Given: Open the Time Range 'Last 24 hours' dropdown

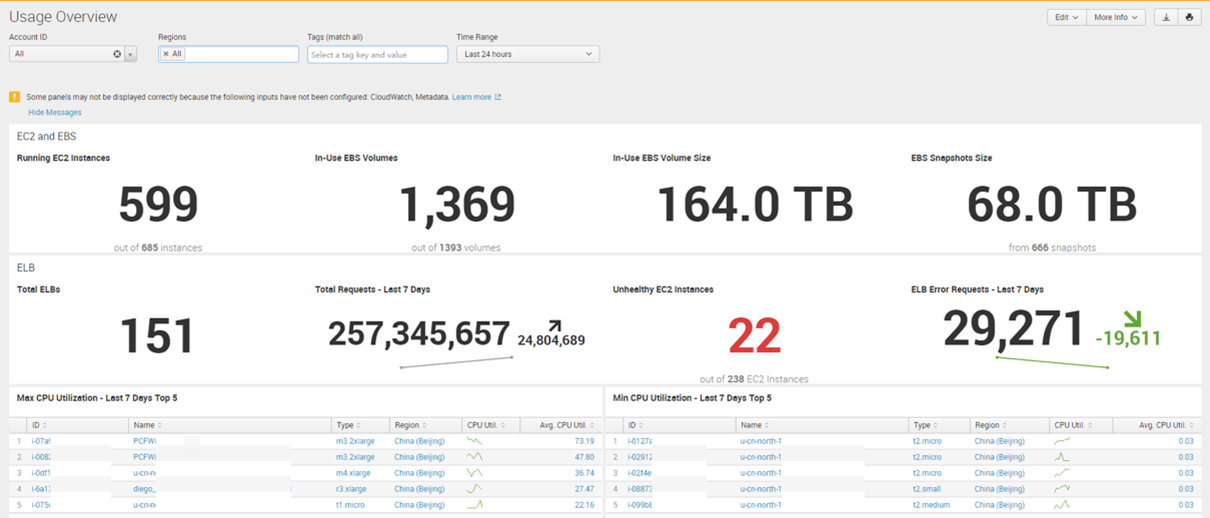Looking at the screenshot, I should [x=527, y=54].
